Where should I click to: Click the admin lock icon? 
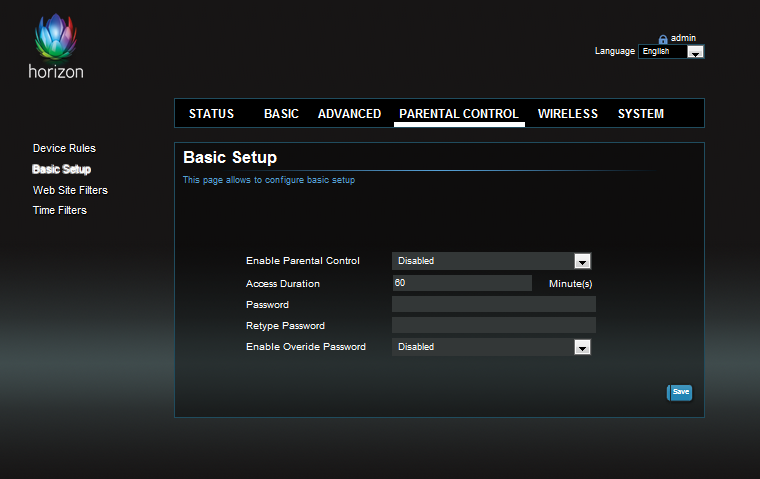663,39
